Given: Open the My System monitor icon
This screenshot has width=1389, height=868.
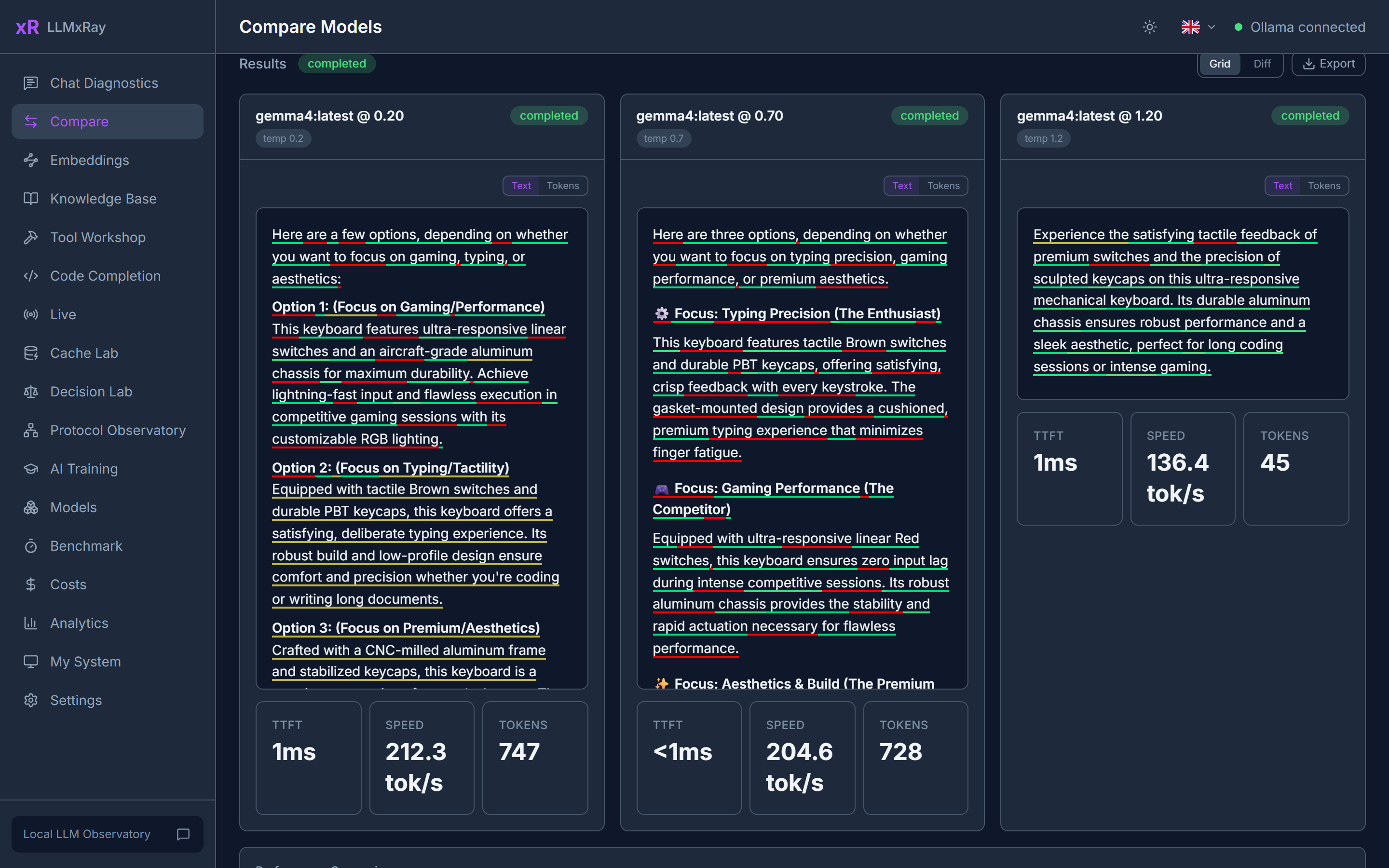Looking at the screenshot, I should [31, 661].
